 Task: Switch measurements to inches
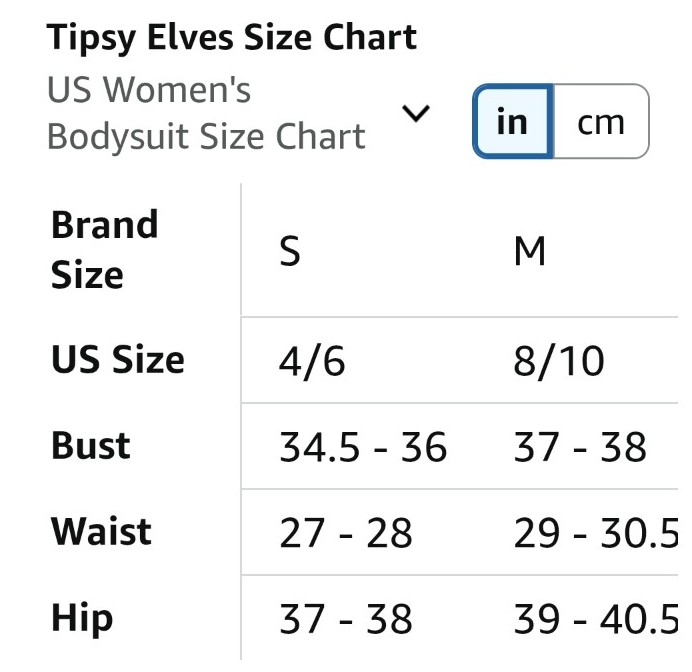point(512,122)
